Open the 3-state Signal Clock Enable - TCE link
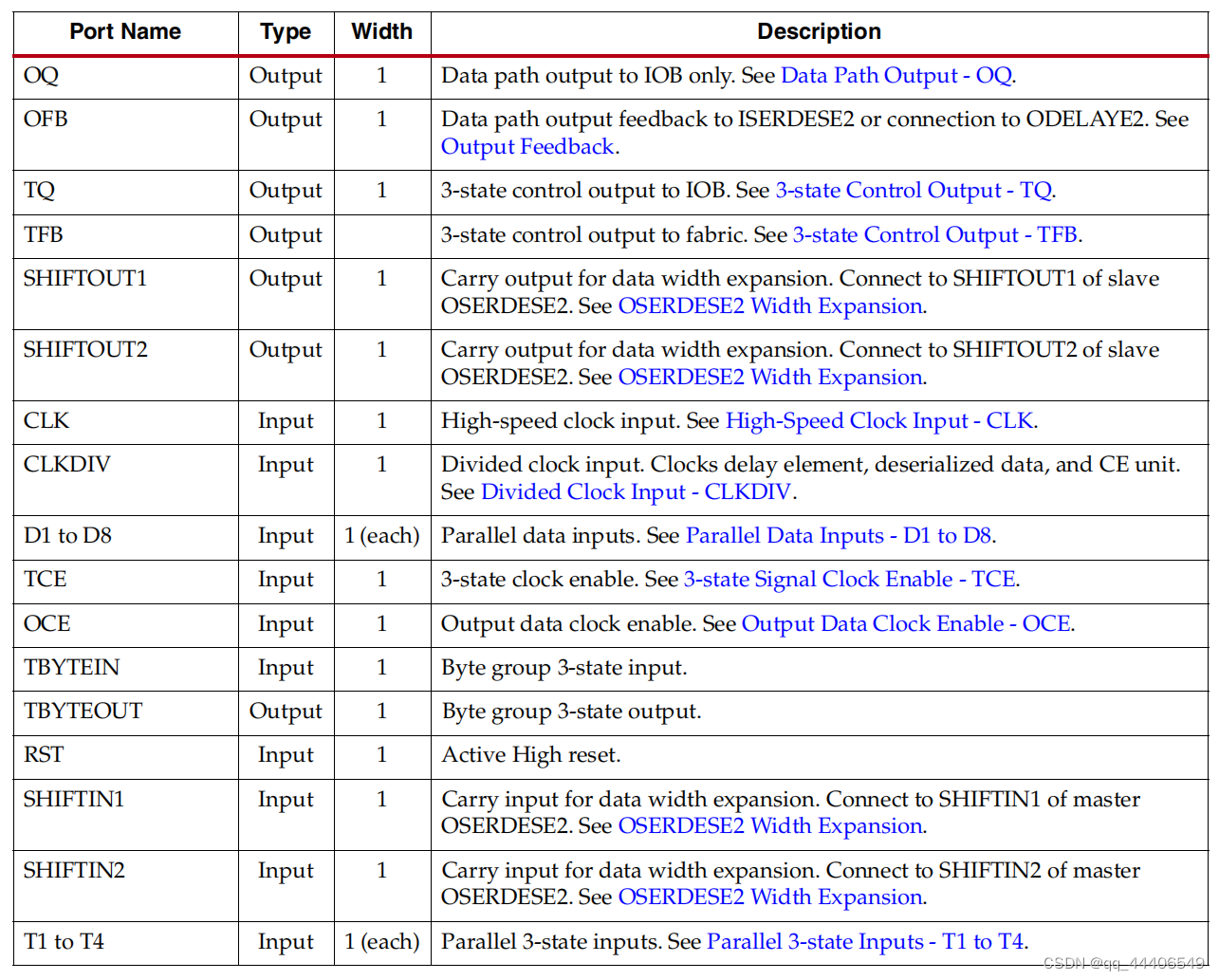Screen dimensions: 1219x980 click(851, 580)
